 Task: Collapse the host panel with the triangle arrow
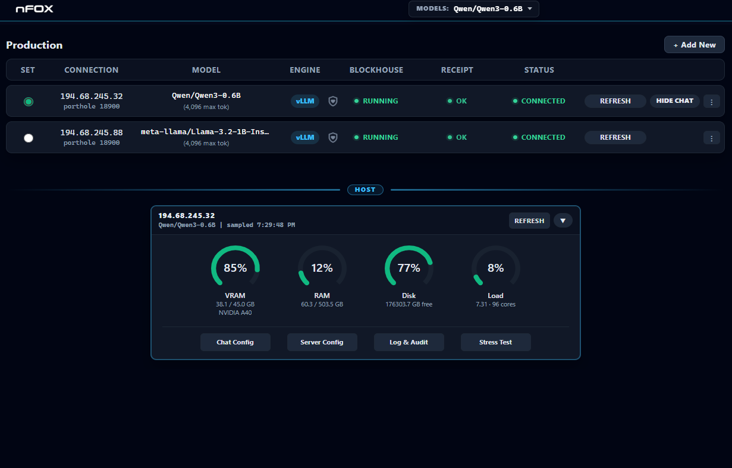(x=563, y=220)
